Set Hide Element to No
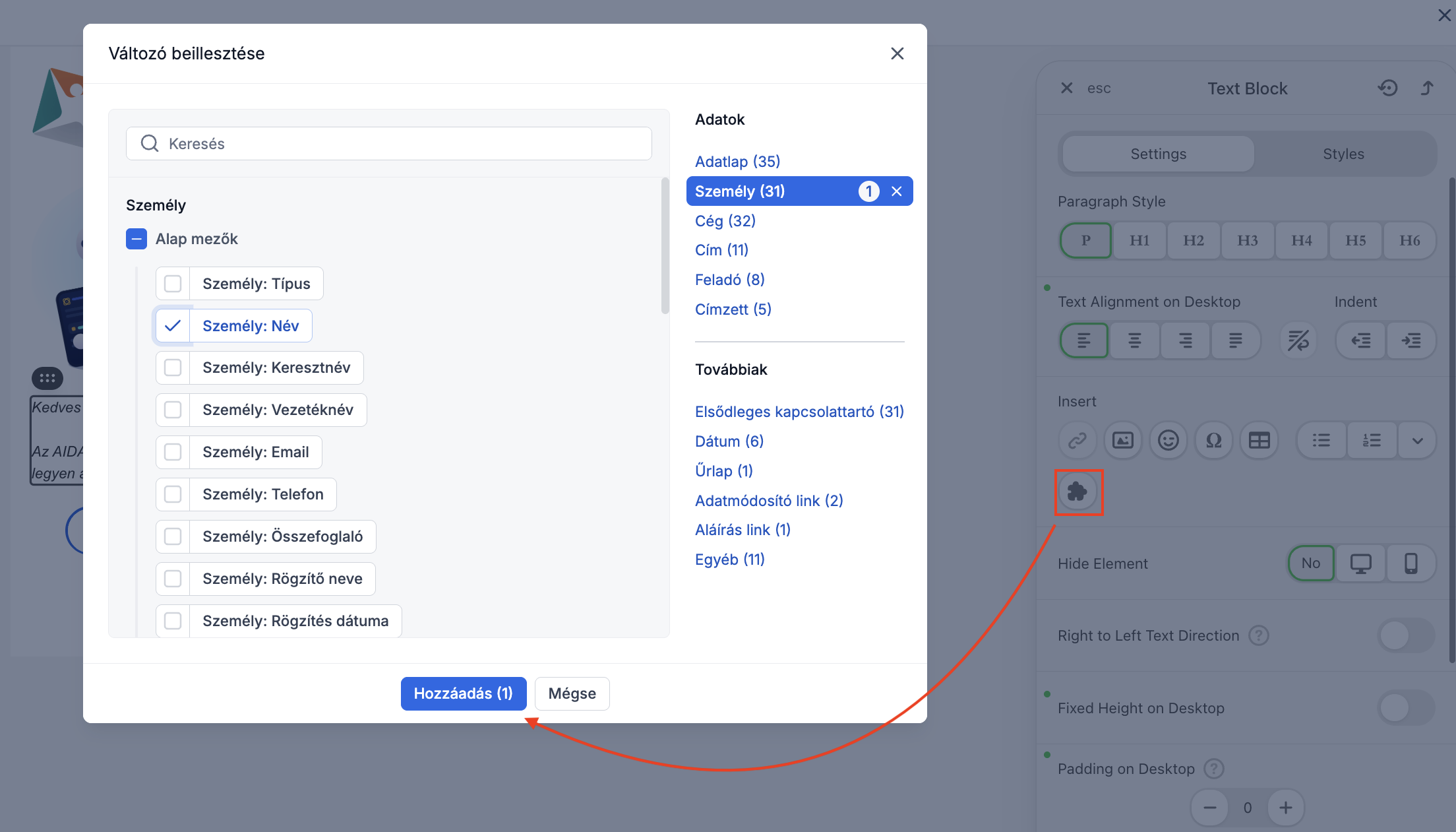This screenshot has height=832, width=1456. pos(1311,563)
